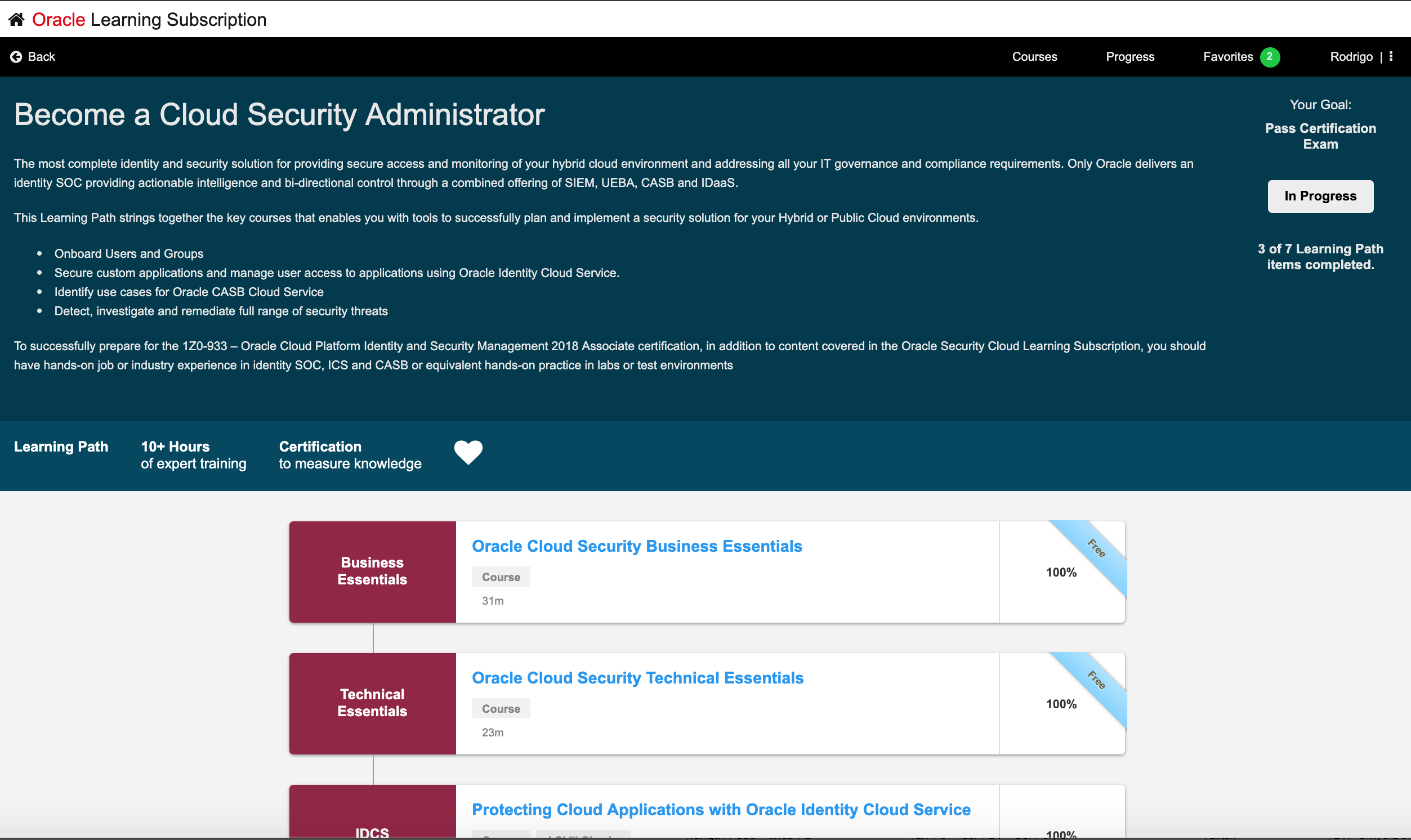The height and width of the screenshot is (840, 1411).
Task: Click '10+ Hours of expert training' text
Action: pyautogui.click(x=194, y=455)
